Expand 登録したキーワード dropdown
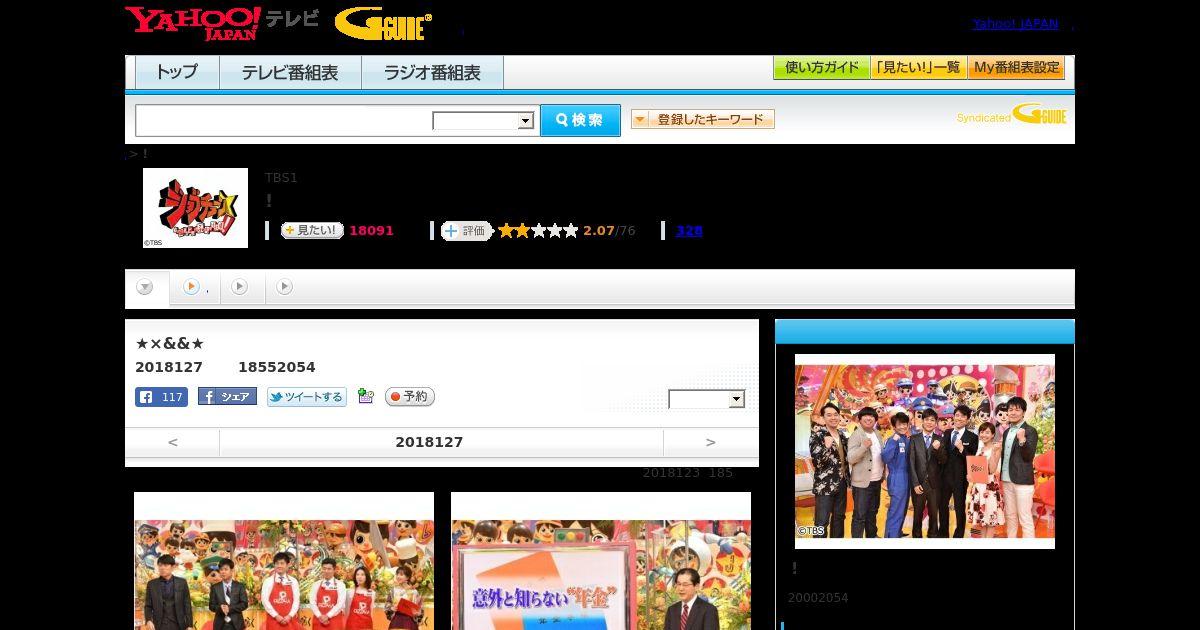Image resolution: width=1200 pixels, height=630 pixels. (703, 119)
